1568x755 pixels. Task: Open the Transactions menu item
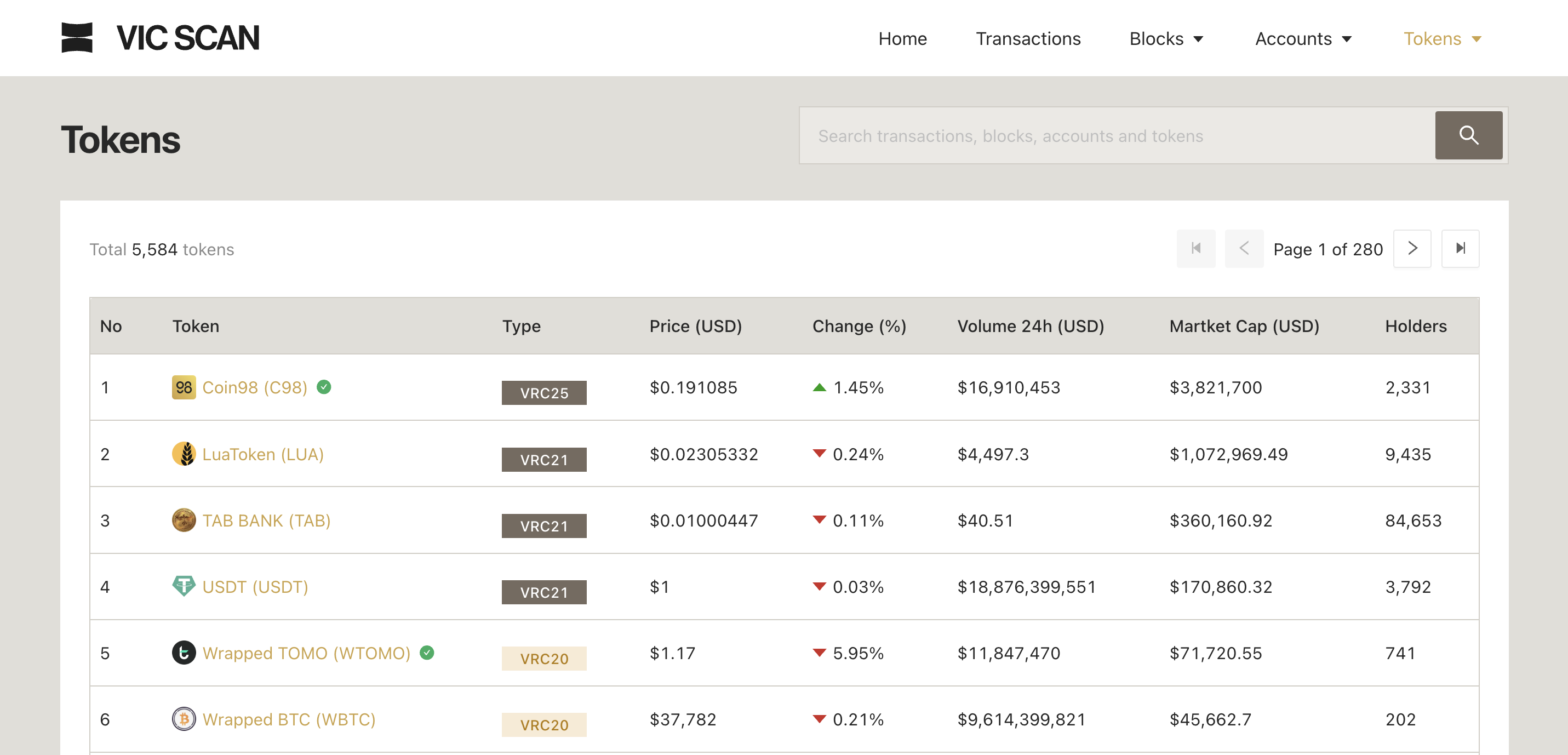click(x=1027, y=39)
